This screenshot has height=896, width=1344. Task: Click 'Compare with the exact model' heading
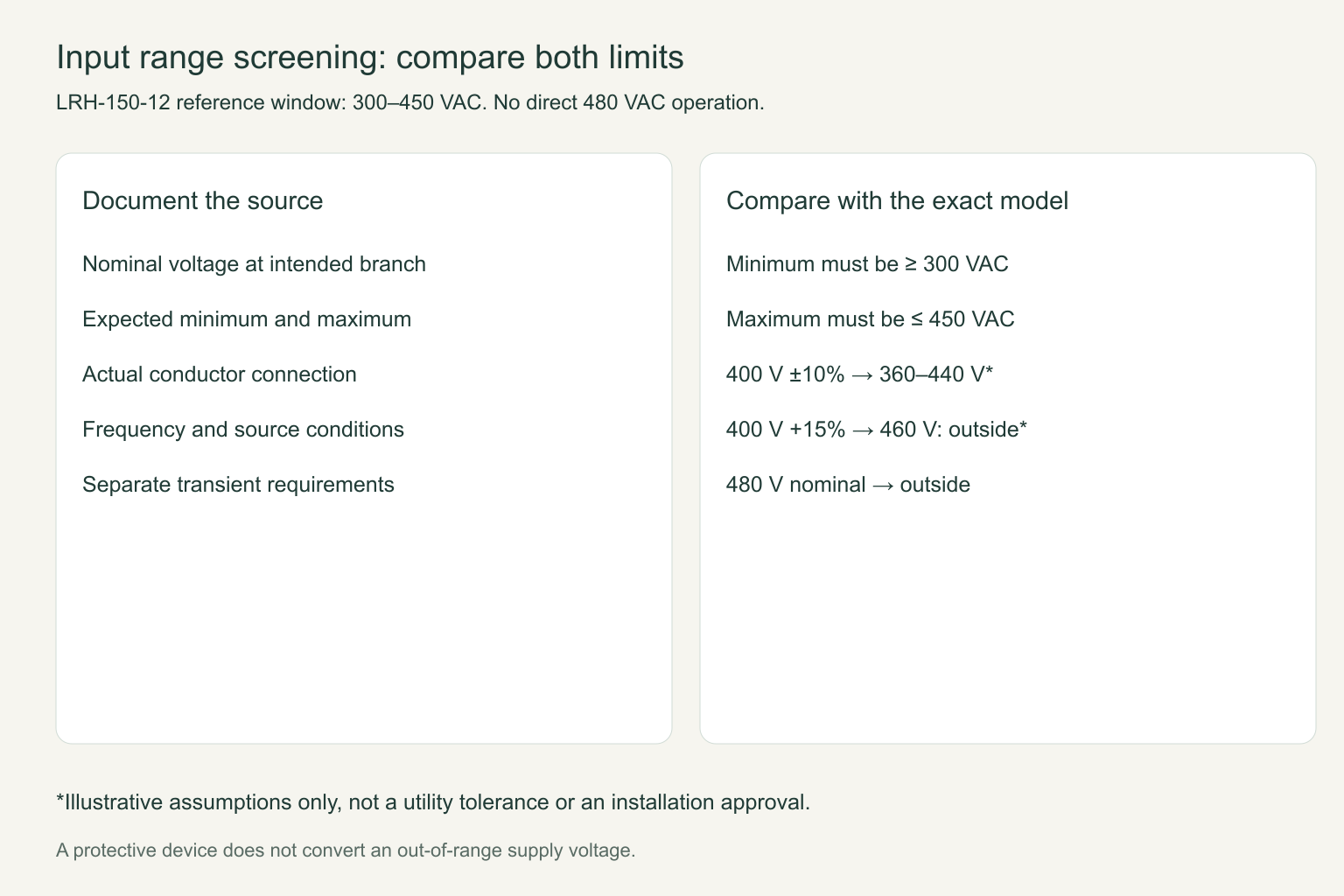point(897,200)
